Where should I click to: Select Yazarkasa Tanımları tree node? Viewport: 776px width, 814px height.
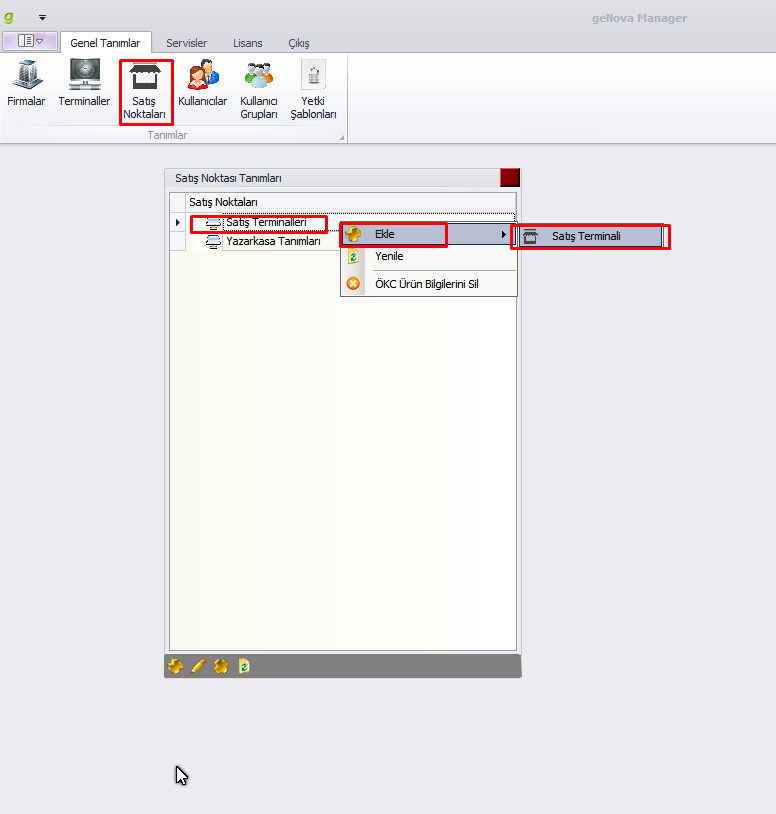point(274,241)
